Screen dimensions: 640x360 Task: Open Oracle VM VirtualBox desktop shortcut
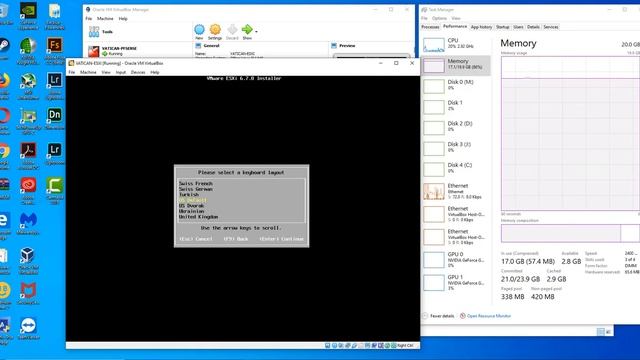[28, 260]
